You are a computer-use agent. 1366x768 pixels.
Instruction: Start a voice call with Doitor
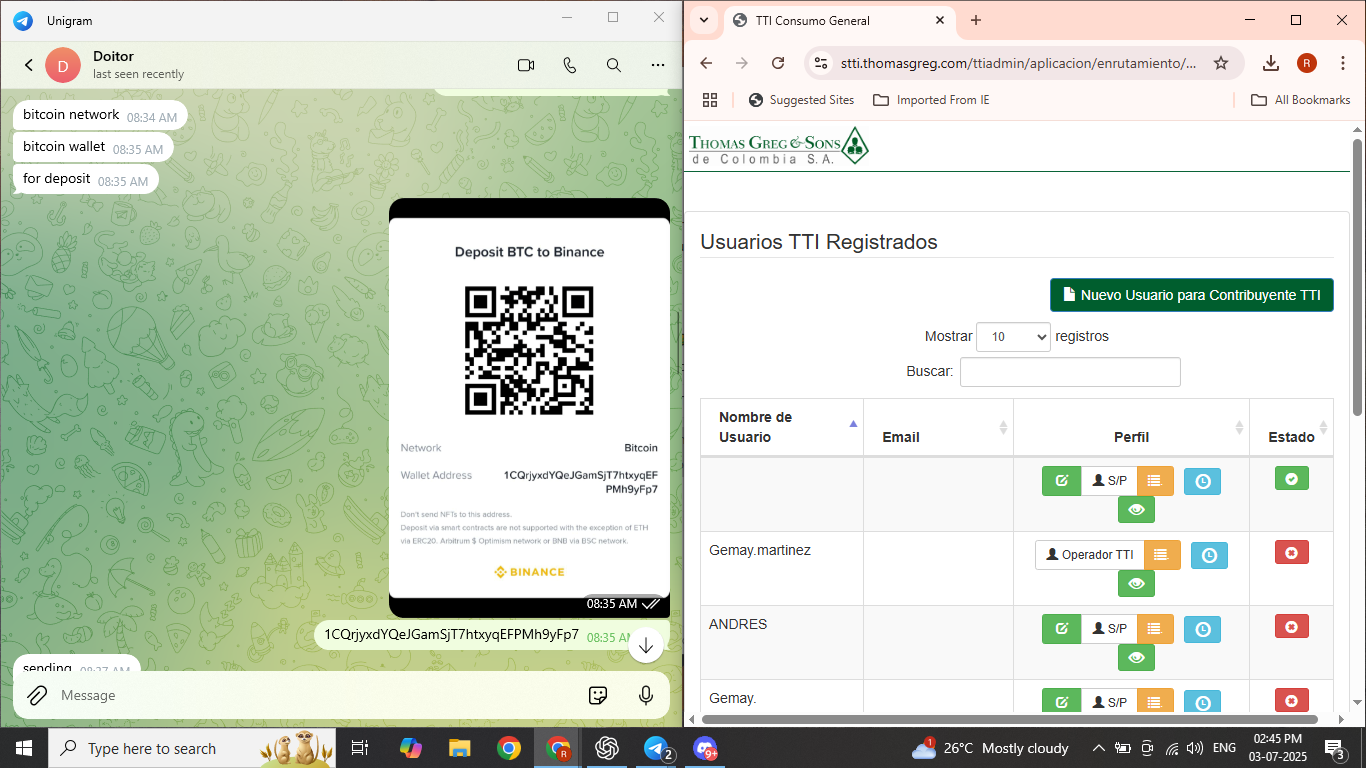coord(570,65)
